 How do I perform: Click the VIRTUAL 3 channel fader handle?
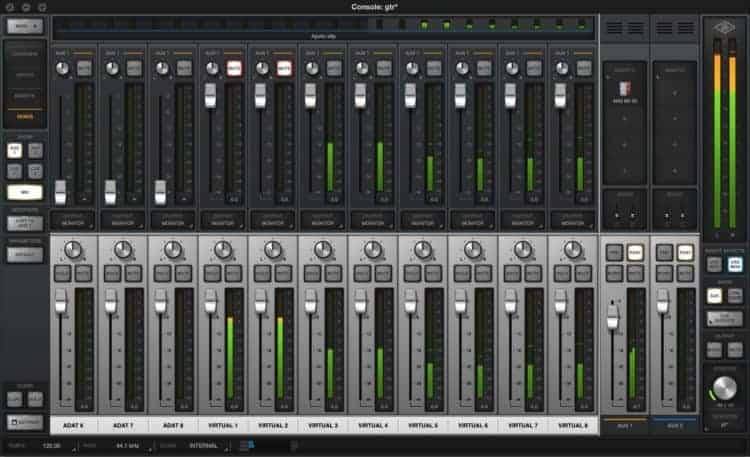[x=310, y=298]
